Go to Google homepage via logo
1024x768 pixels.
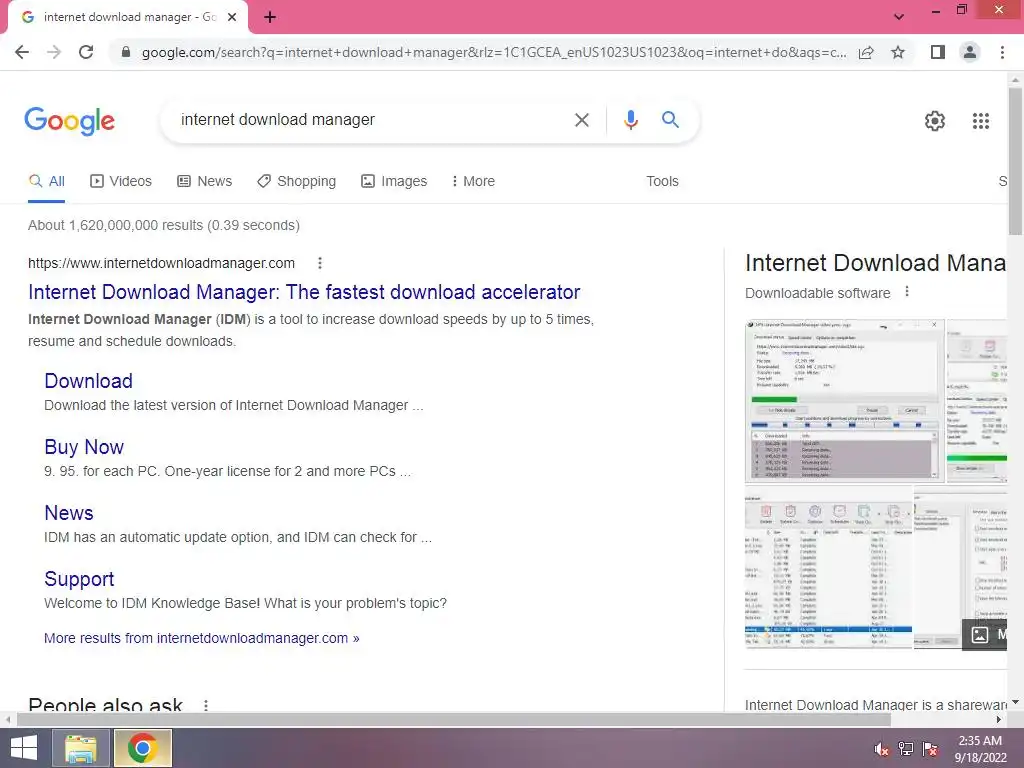point(70,121)
